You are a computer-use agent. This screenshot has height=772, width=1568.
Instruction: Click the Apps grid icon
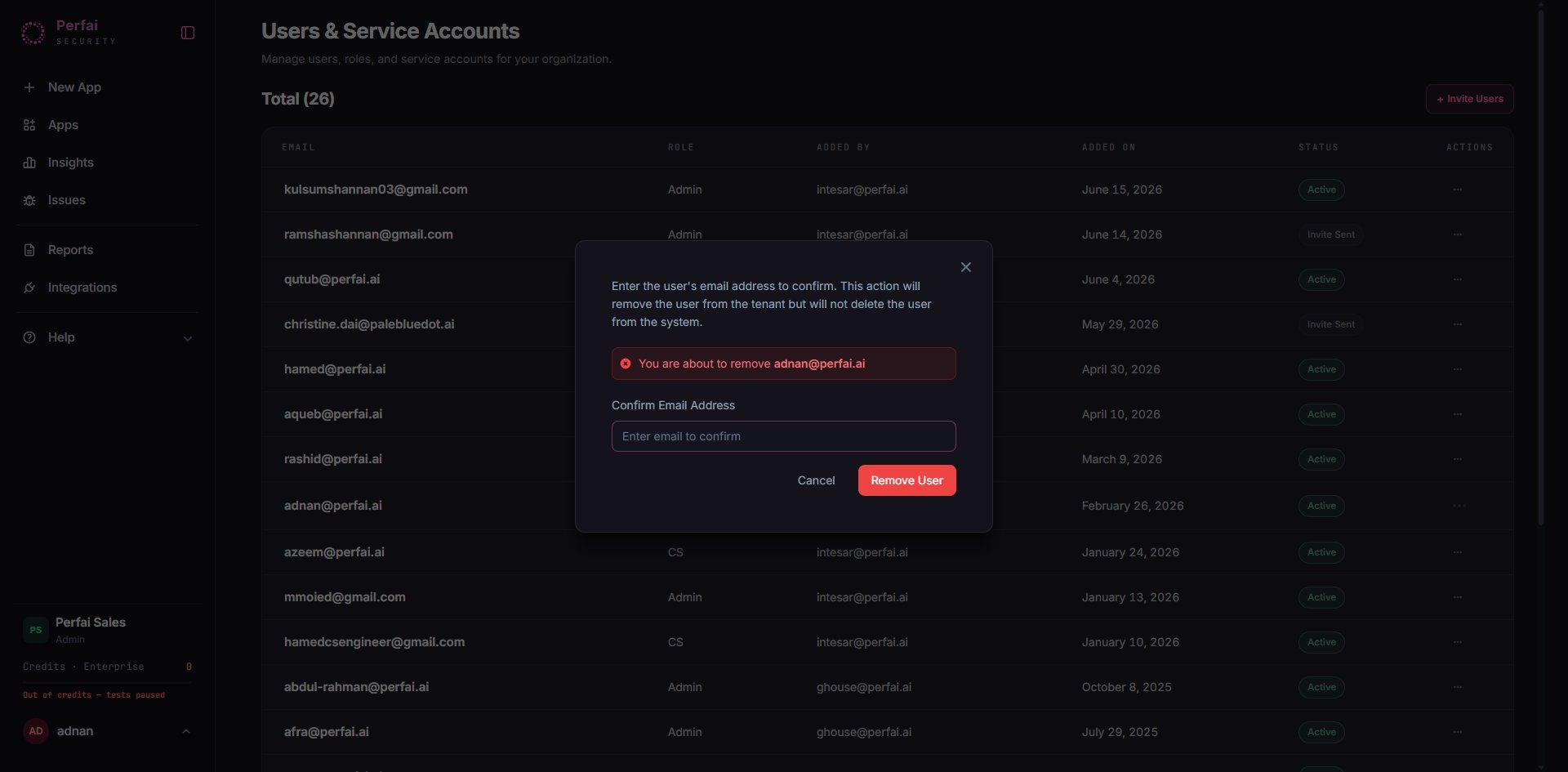click(x=29, y=125)
